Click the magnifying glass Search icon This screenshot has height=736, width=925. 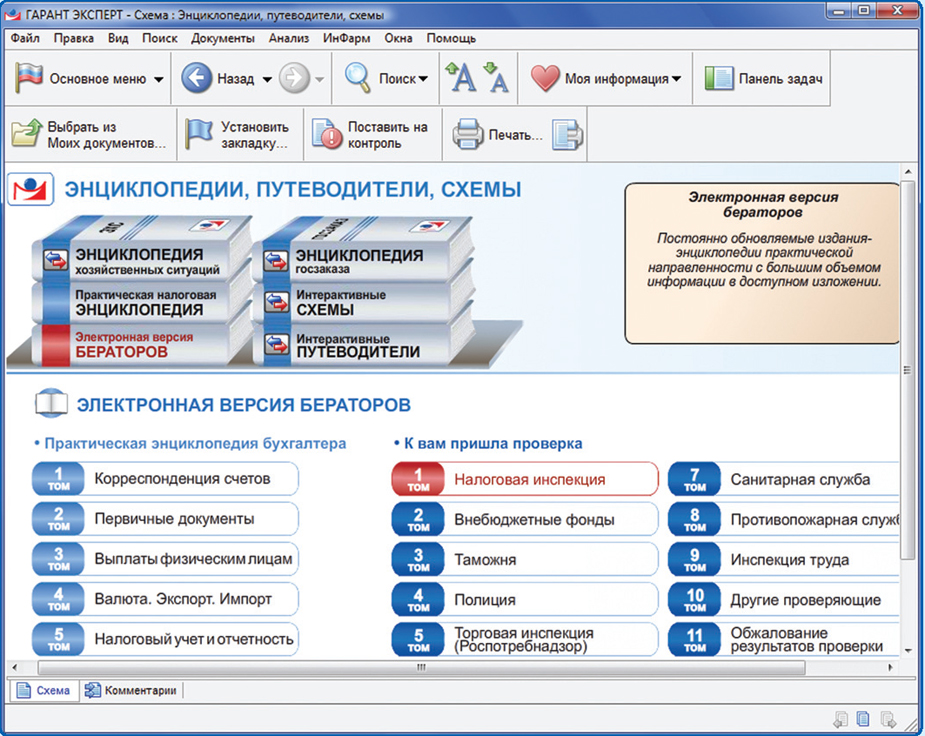point(358,79)
